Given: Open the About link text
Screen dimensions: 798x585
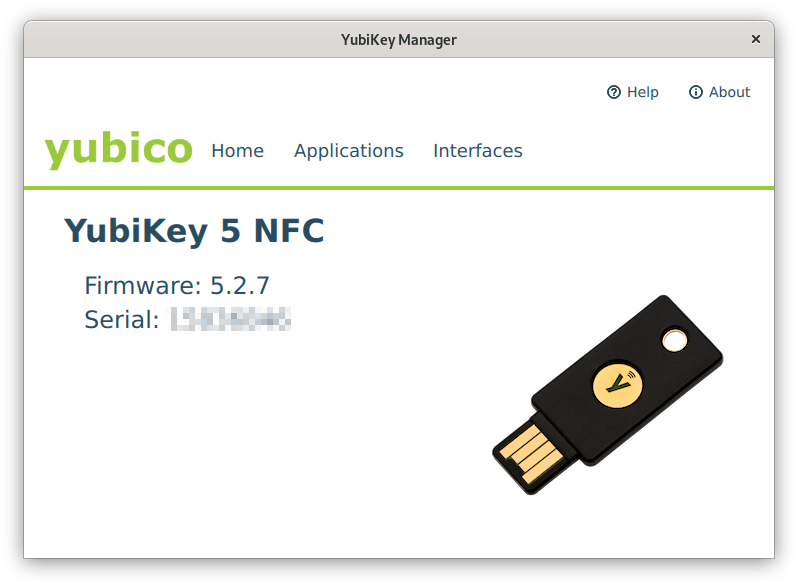Looking at the screenshot, I should click(x=729, y=92).
